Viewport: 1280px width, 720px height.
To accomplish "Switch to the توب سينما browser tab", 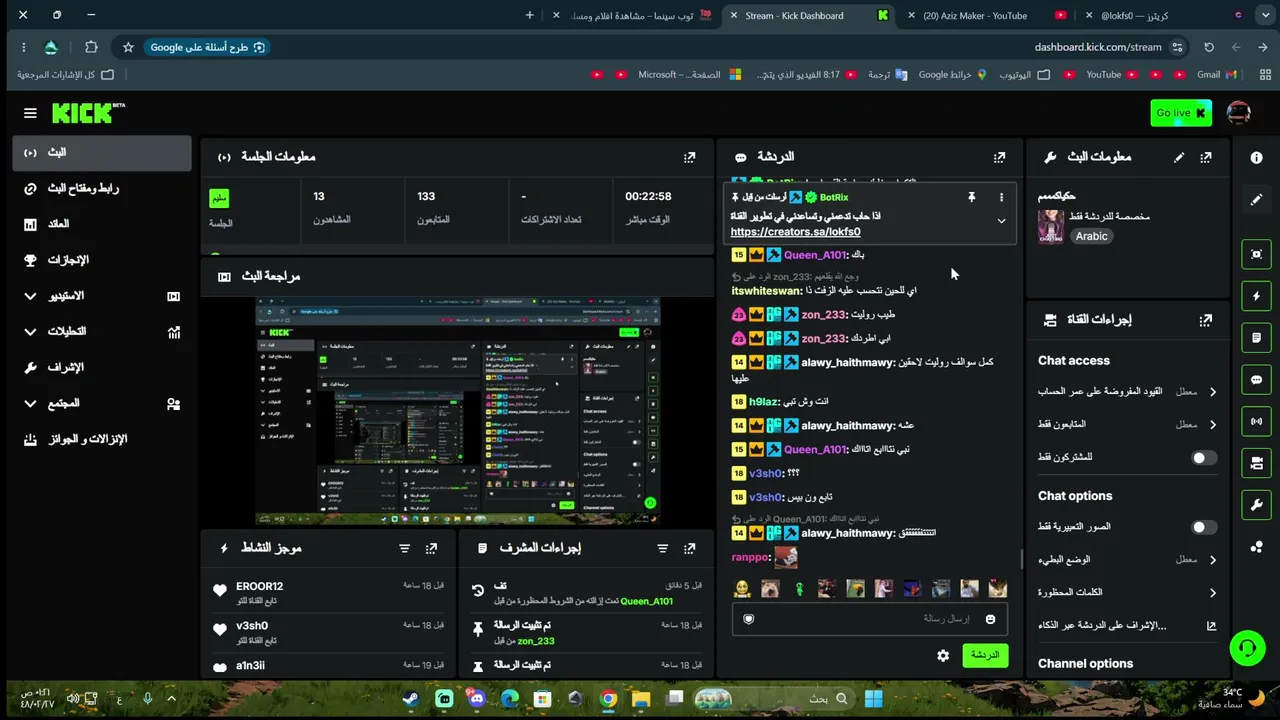I will (633, 15).
